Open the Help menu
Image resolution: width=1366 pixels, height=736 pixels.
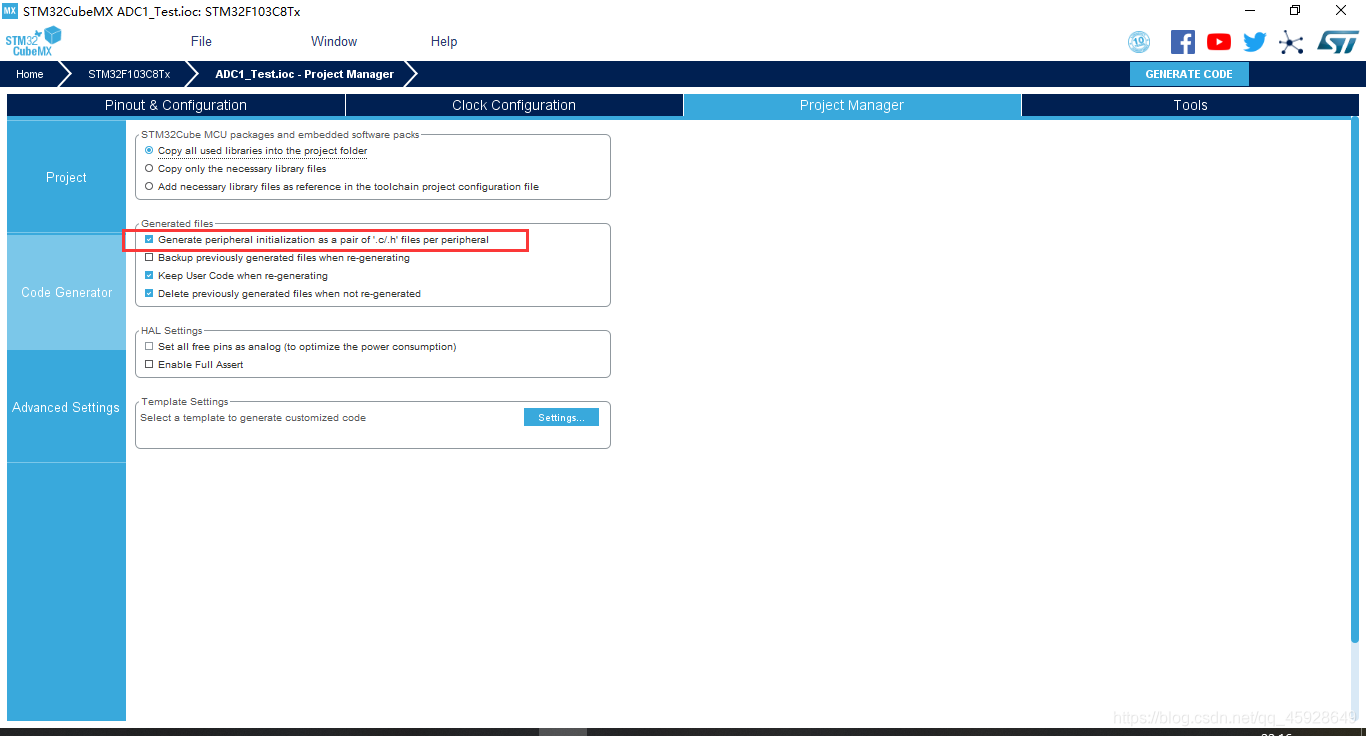click(x=444, y=41)
